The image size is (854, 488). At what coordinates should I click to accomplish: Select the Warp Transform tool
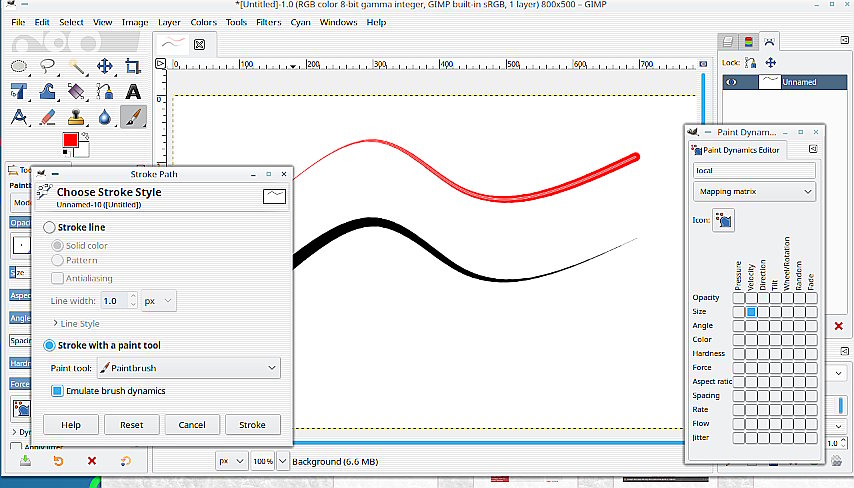(48, 91)
